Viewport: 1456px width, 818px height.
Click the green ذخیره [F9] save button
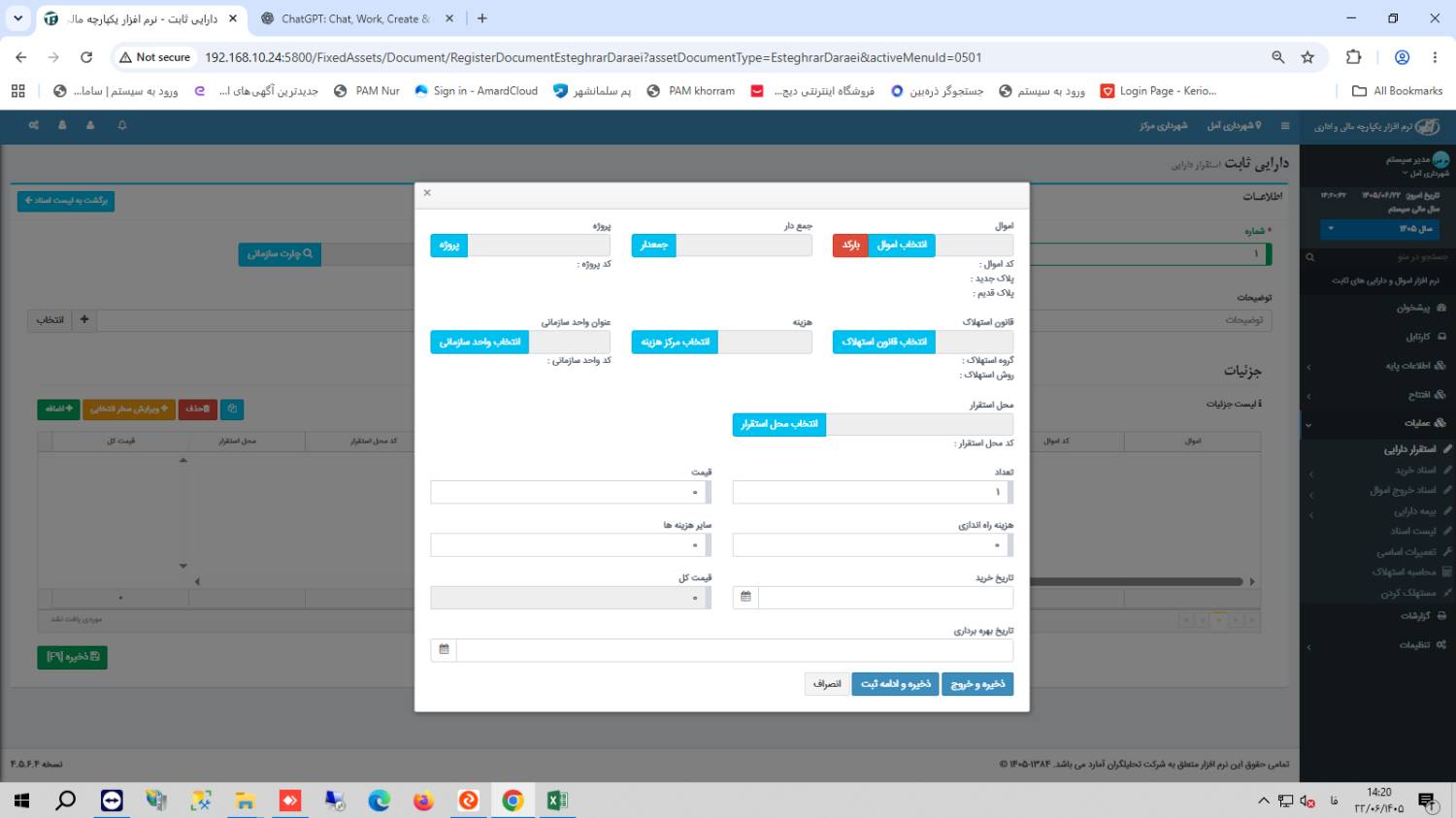pos(73,657)
